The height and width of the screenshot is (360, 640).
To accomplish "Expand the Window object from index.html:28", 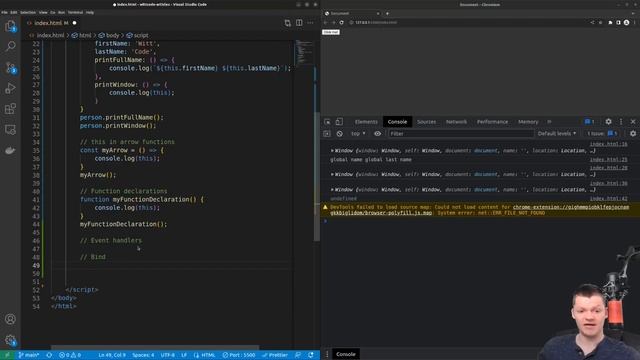I will coord(332,174).
